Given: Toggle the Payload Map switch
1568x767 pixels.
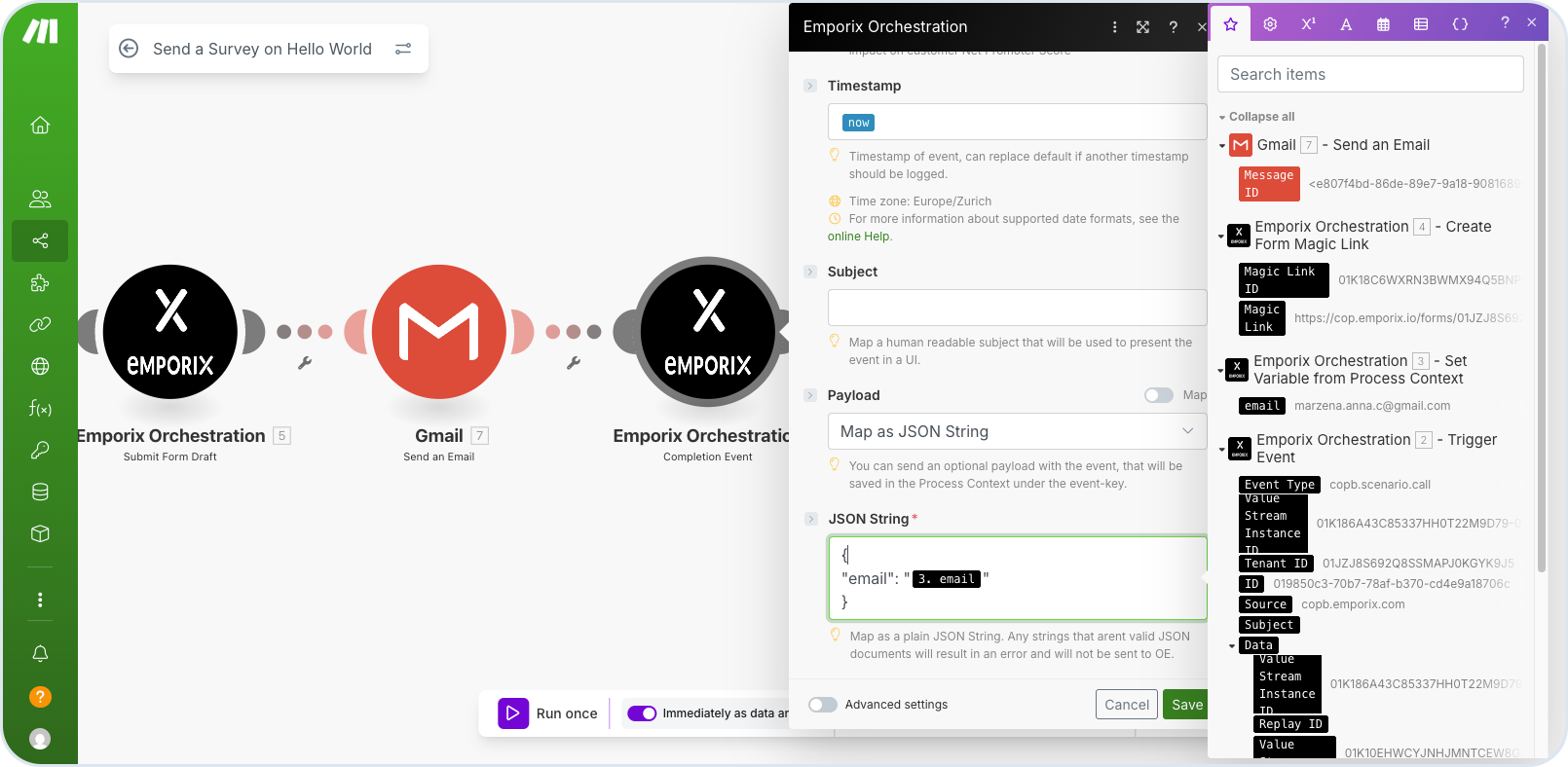Looking at the screenshot, I should coord(1158,395).
